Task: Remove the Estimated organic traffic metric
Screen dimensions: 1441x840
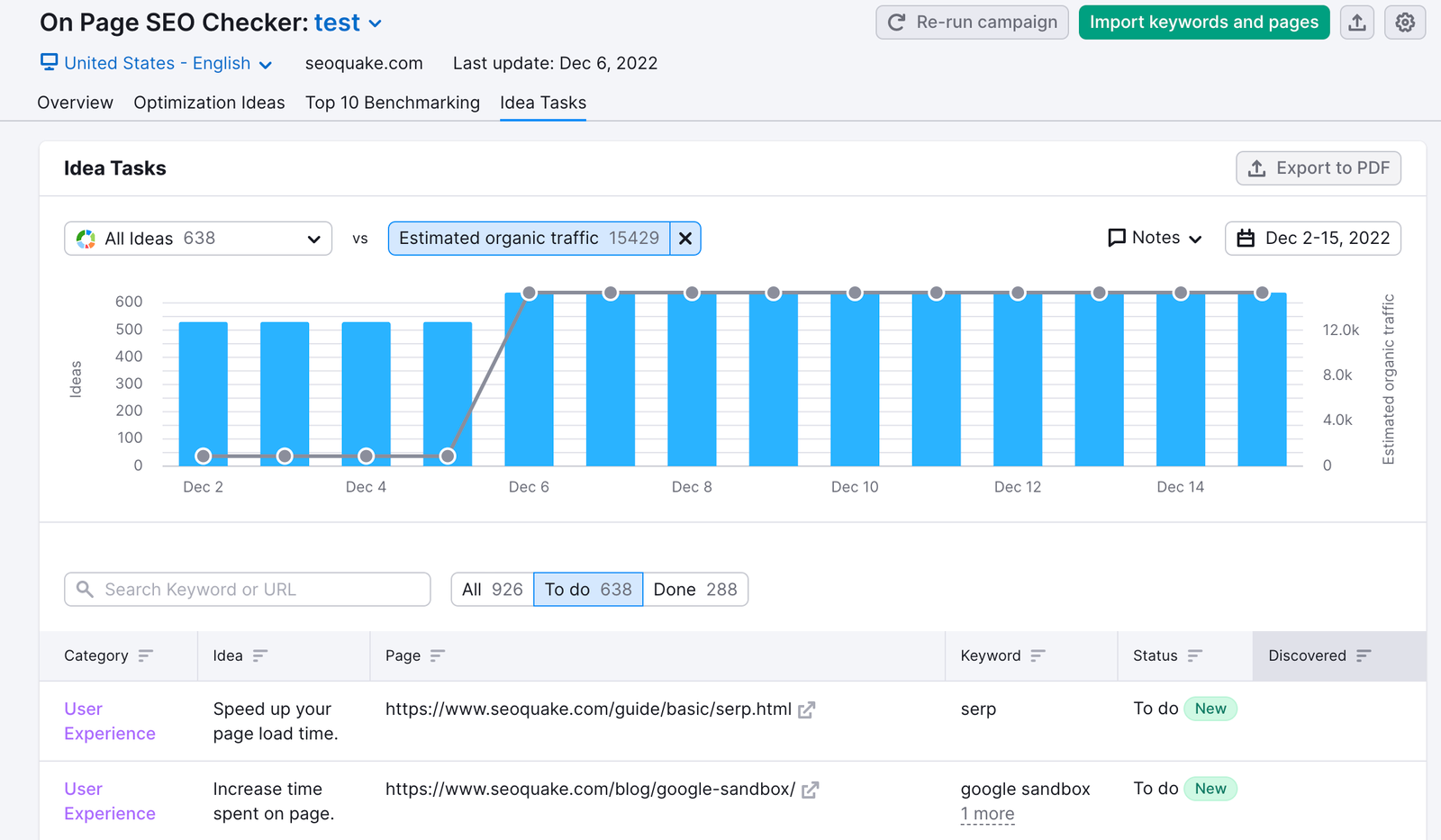Action: coord(685,239)
